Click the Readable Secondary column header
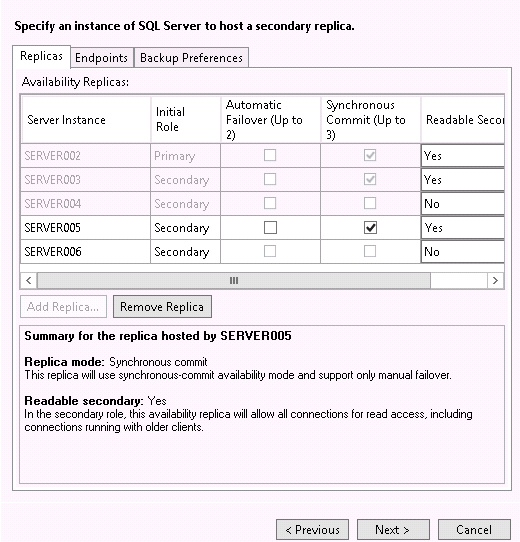Screen dimensions: 520x542 (463, 120)
